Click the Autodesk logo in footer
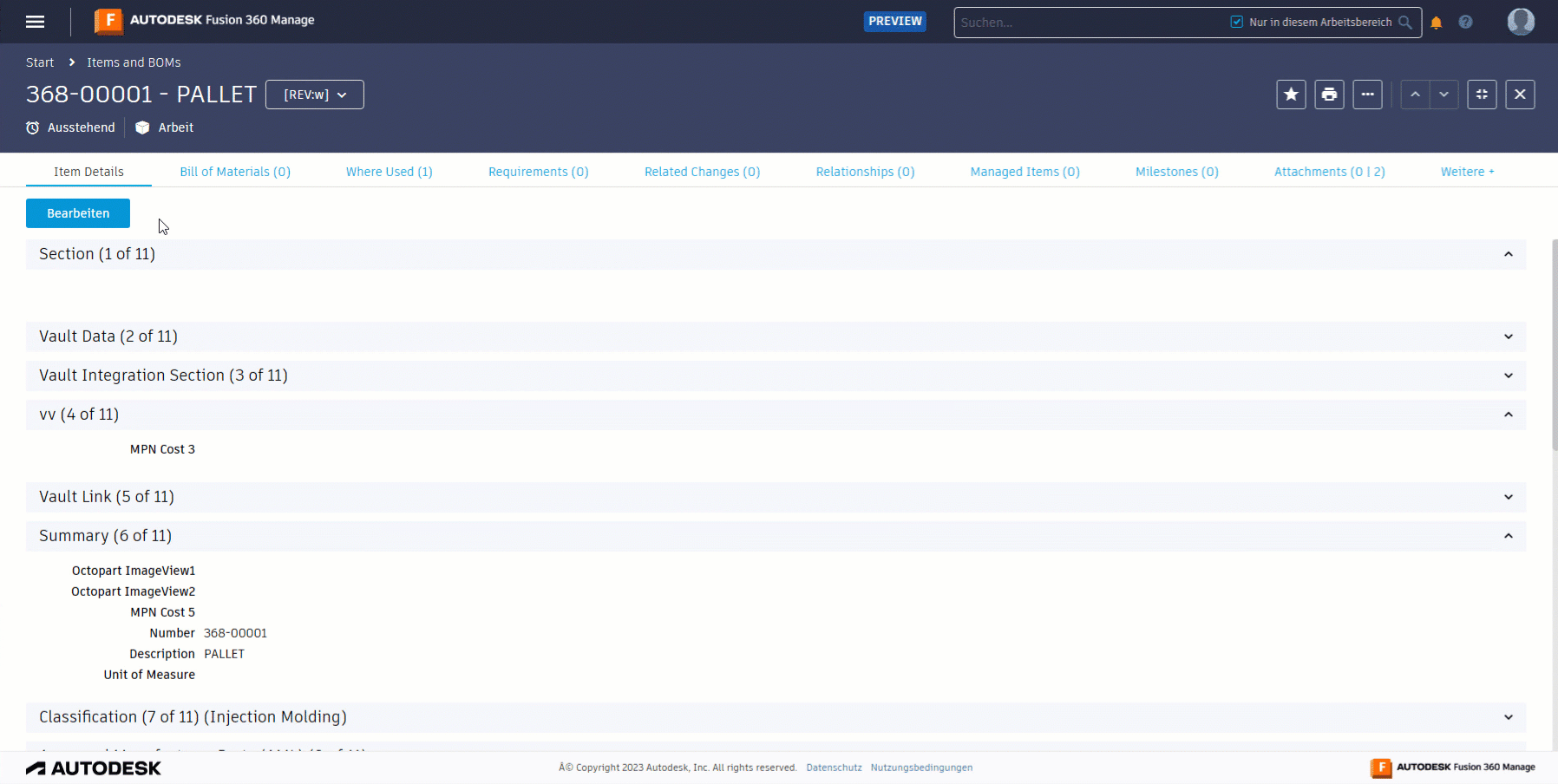1558x784 pixels. pyautogui.click(x=94, y=768)
